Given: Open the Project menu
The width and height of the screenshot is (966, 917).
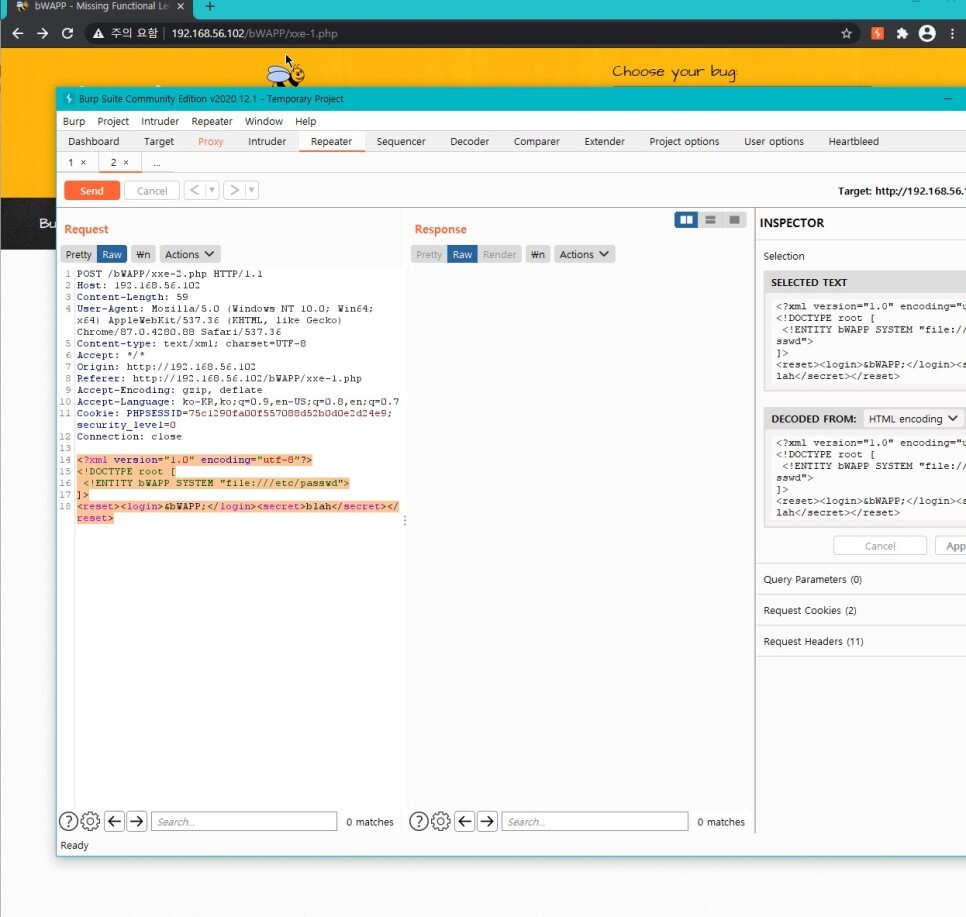Looking at the screenshot, I should (x=113, y=121).
